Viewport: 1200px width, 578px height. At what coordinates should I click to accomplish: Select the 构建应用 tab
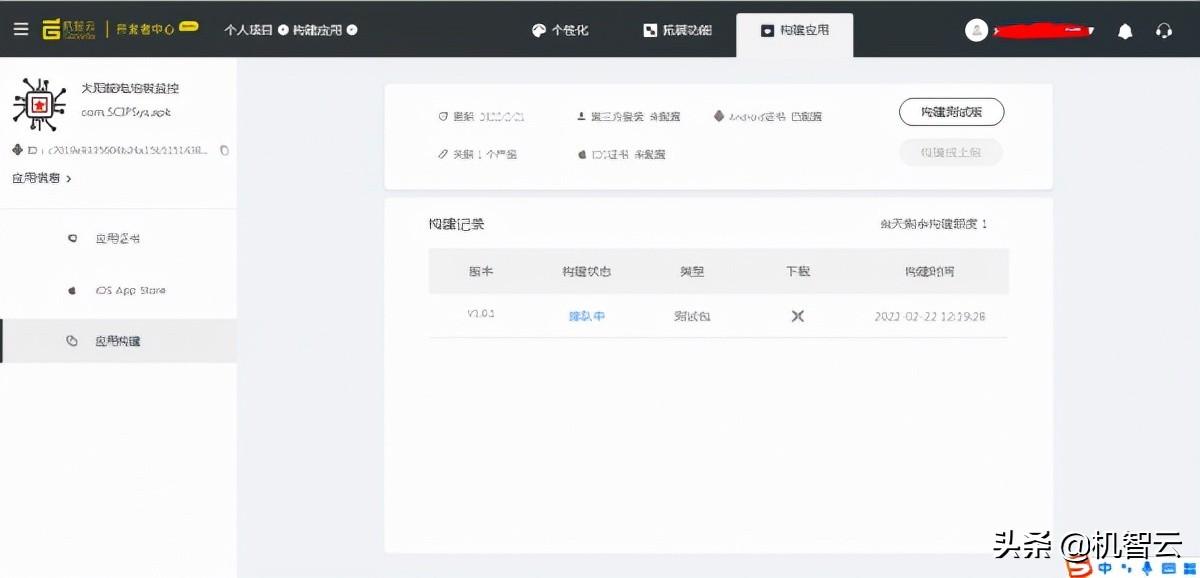point(794,30)
